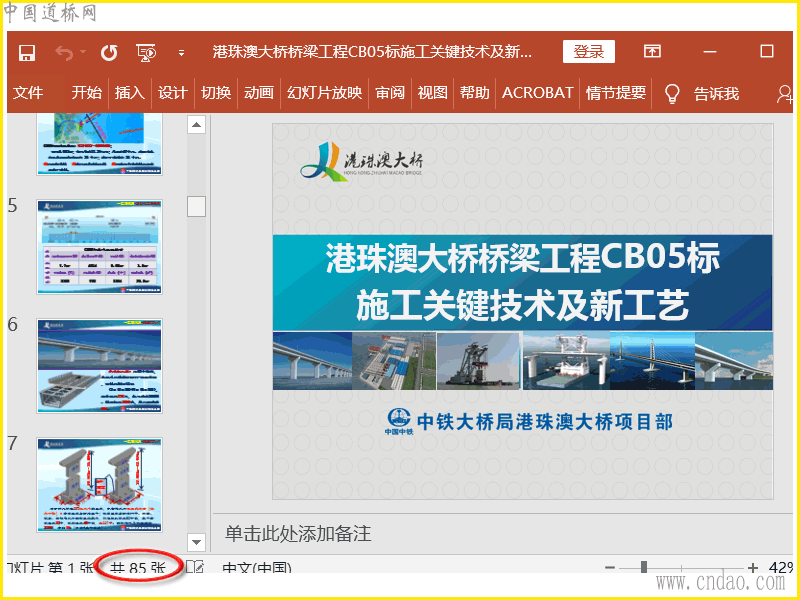Click the spell check icon in status bar
Viewport: 800px width, 600px height.
tap(195, 567)
